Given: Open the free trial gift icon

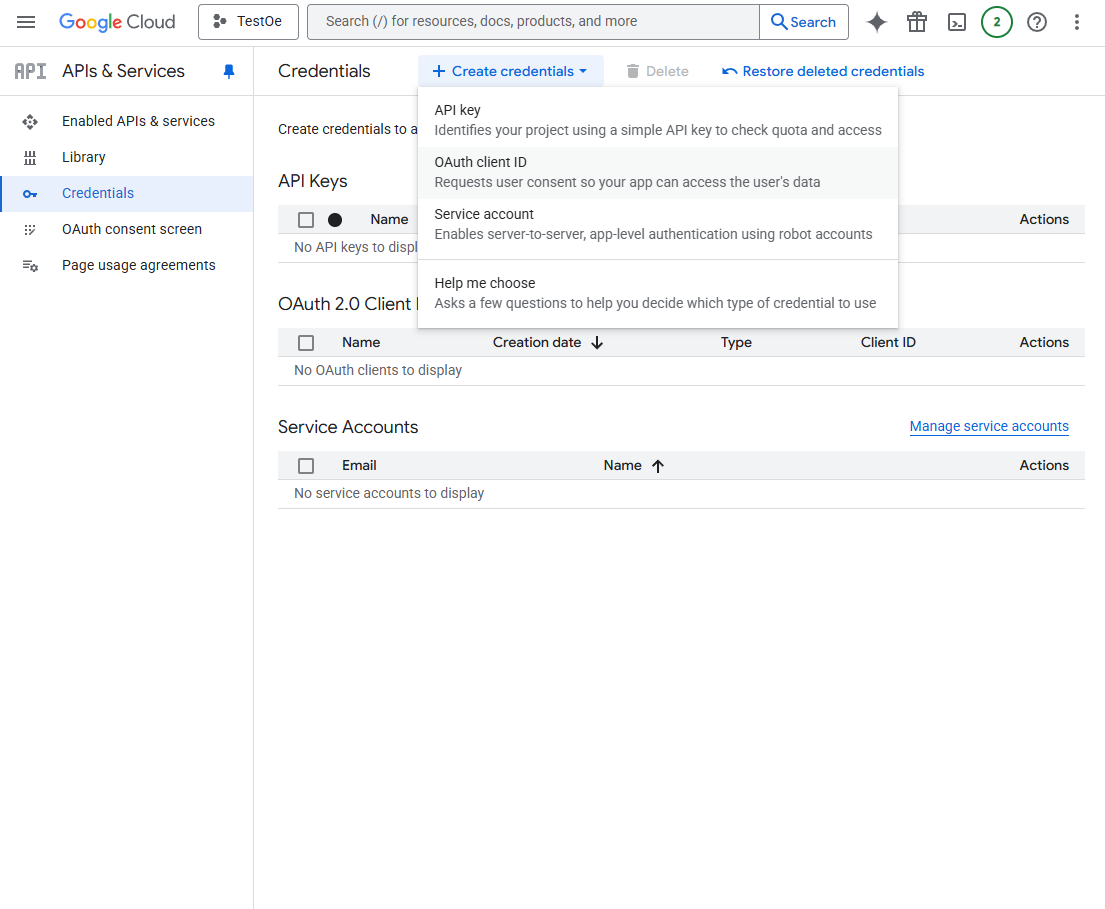Looking at the screenshot, I should (x=917, y=22).
